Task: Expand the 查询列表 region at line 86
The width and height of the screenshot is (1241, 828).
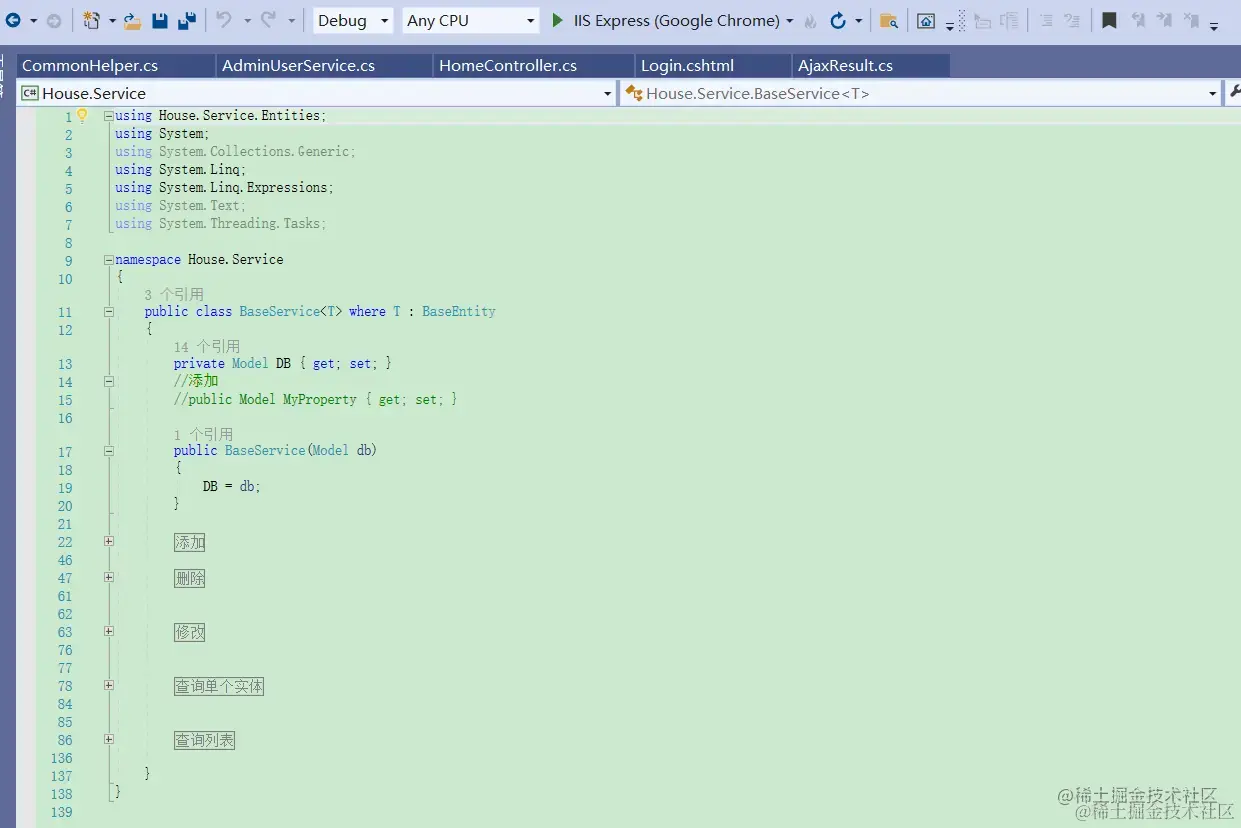Action: 108,739
